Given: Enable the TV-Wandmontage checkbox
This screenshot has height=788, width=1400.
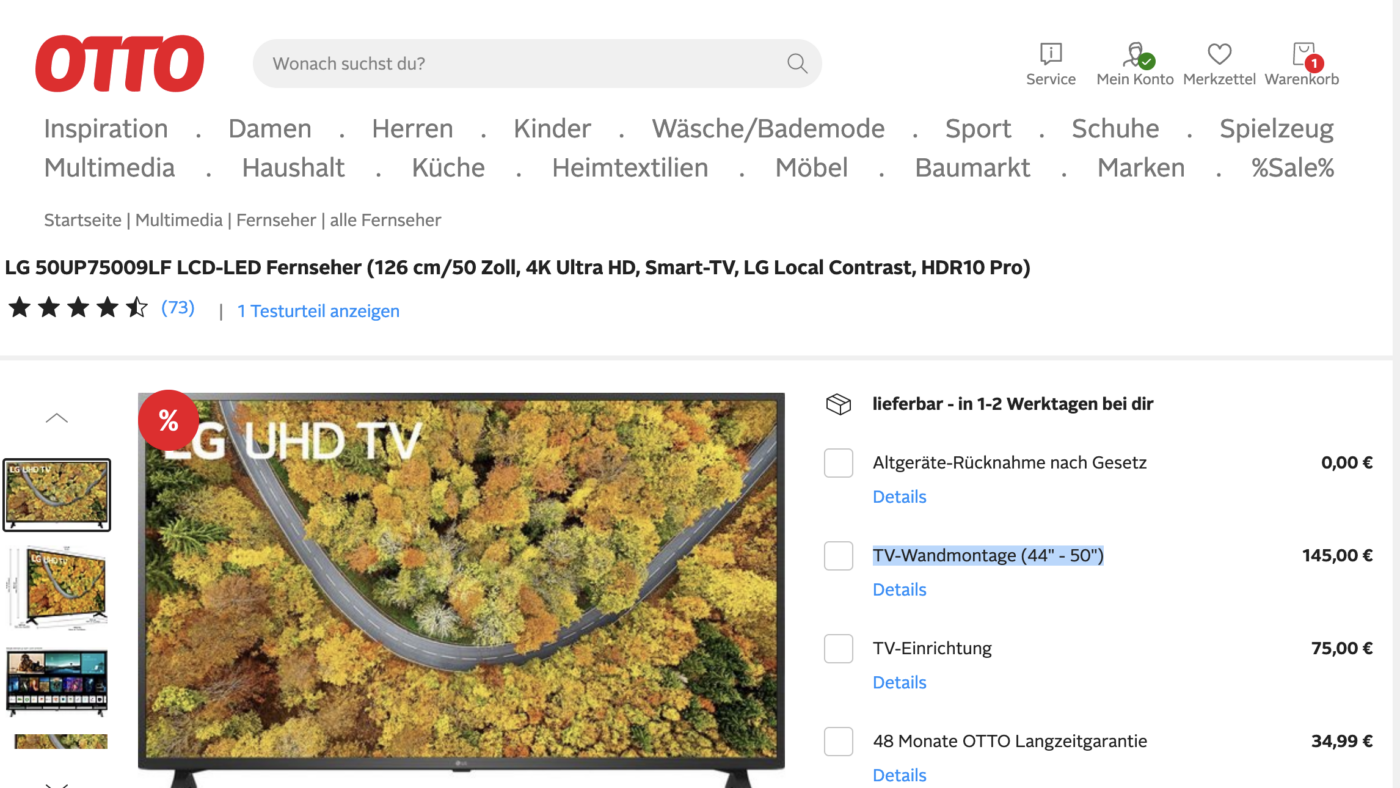Looking at the screenshot, I should pyautogui.click(x=838, y=556).
